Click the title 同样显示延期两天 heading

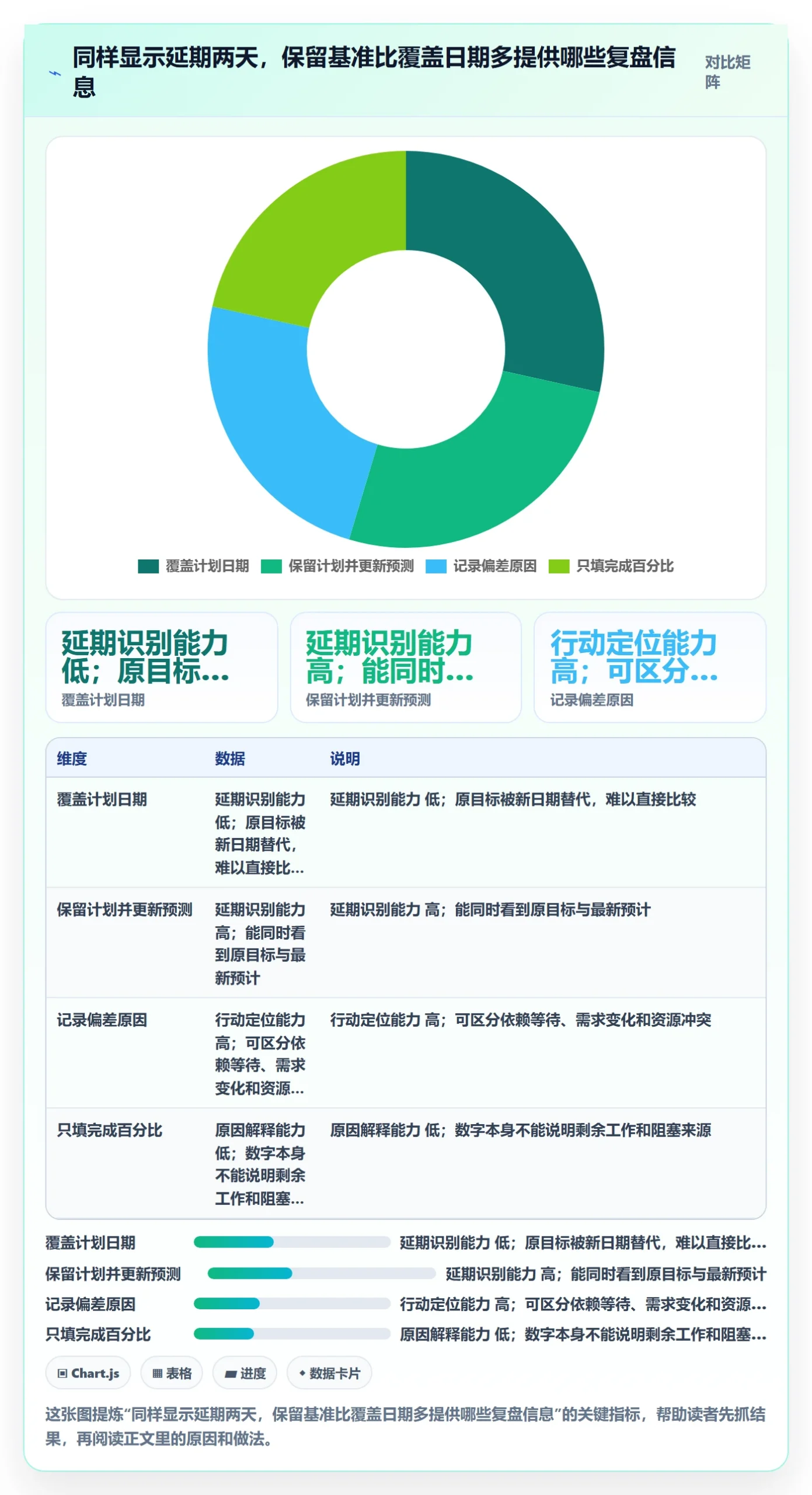pos(374,72)
